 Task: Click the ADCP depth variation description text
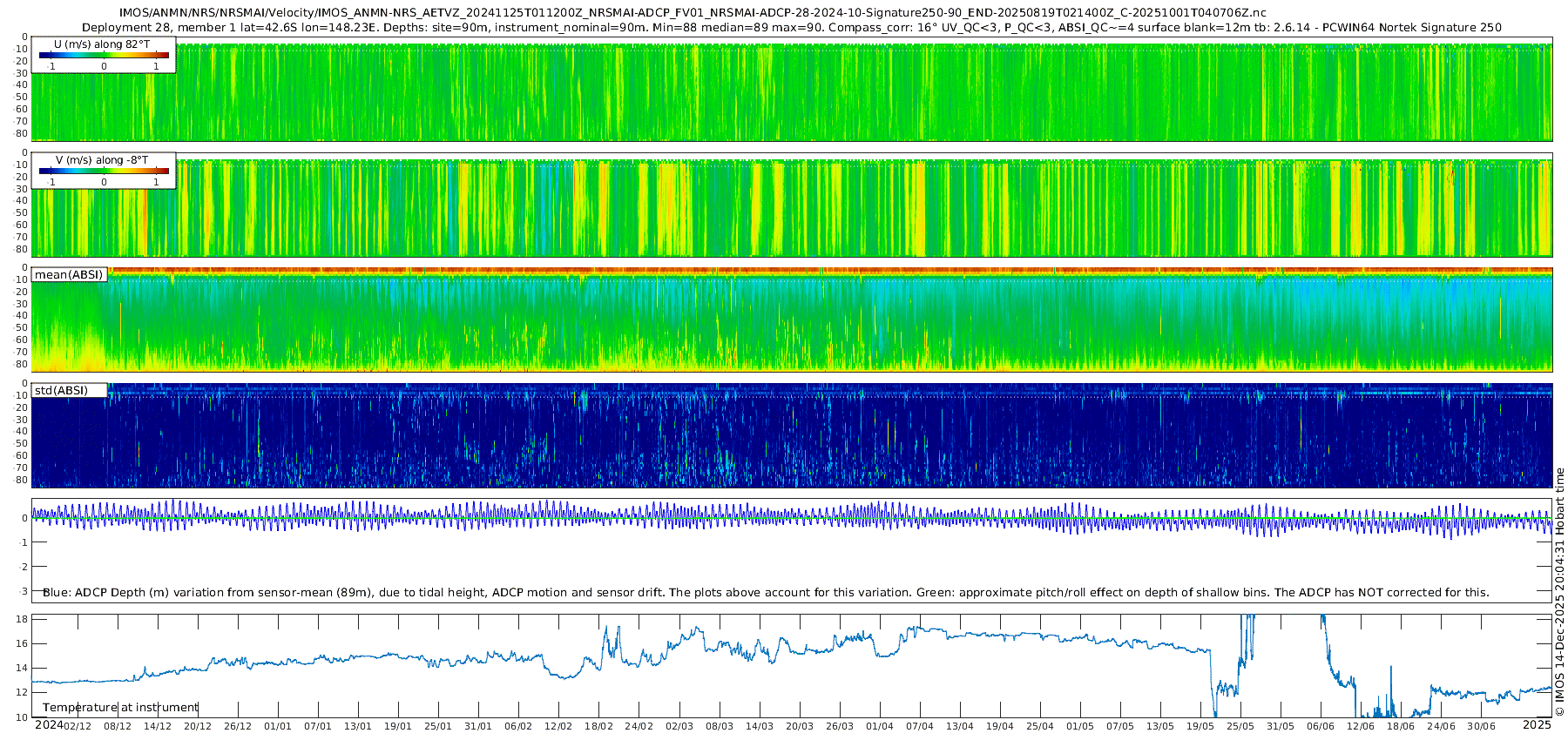(766, 593)
